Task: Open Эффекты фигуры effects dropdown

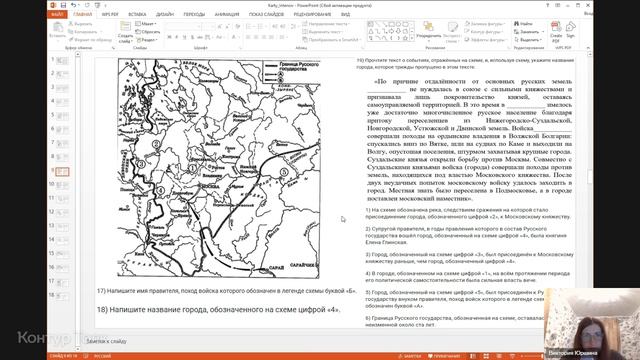Action: (x=486, y=40)
